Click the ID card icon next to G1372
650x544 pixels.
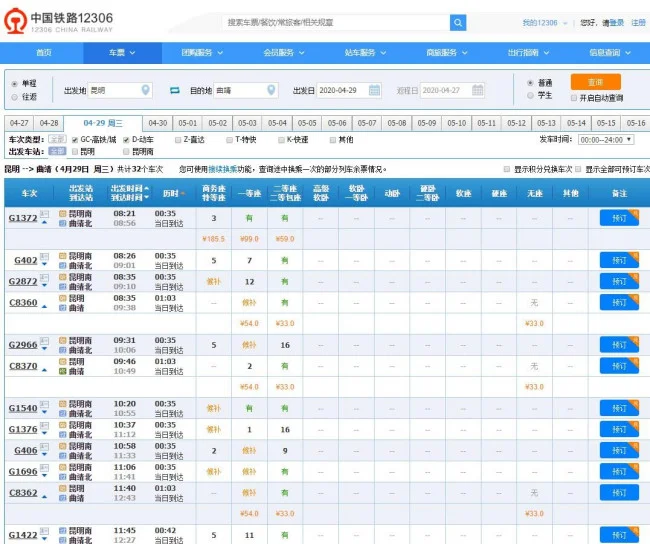click(x=44, y=214)
